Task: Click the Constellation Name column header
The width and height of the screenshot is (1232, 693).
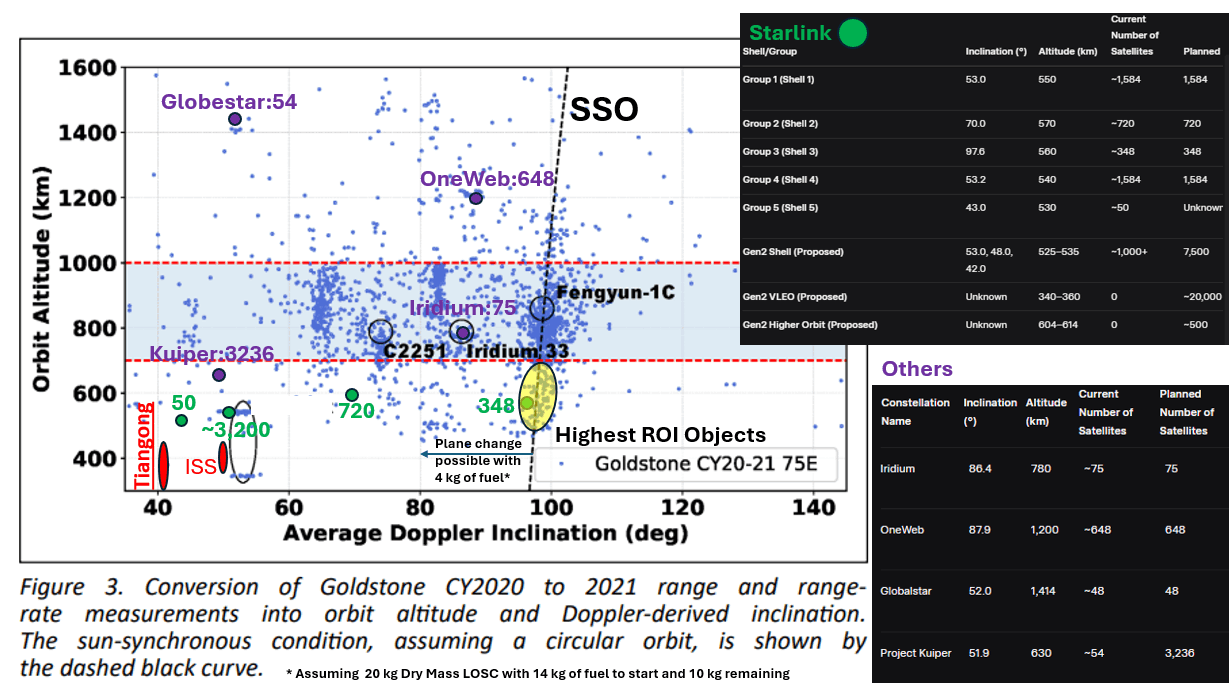Action: [x=915, y=411]
